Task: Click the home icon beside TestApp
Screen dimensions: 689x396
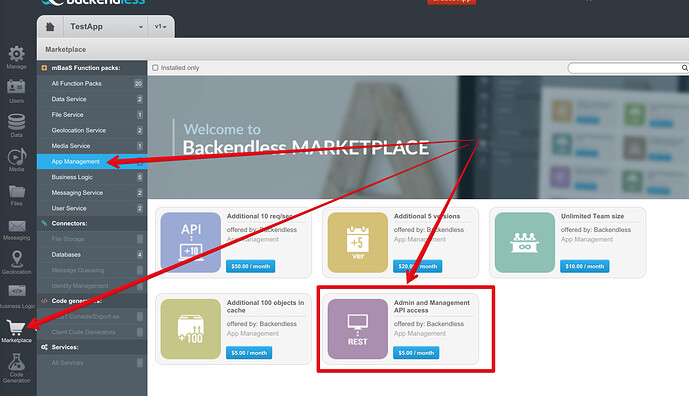Action: click(50, 27)
